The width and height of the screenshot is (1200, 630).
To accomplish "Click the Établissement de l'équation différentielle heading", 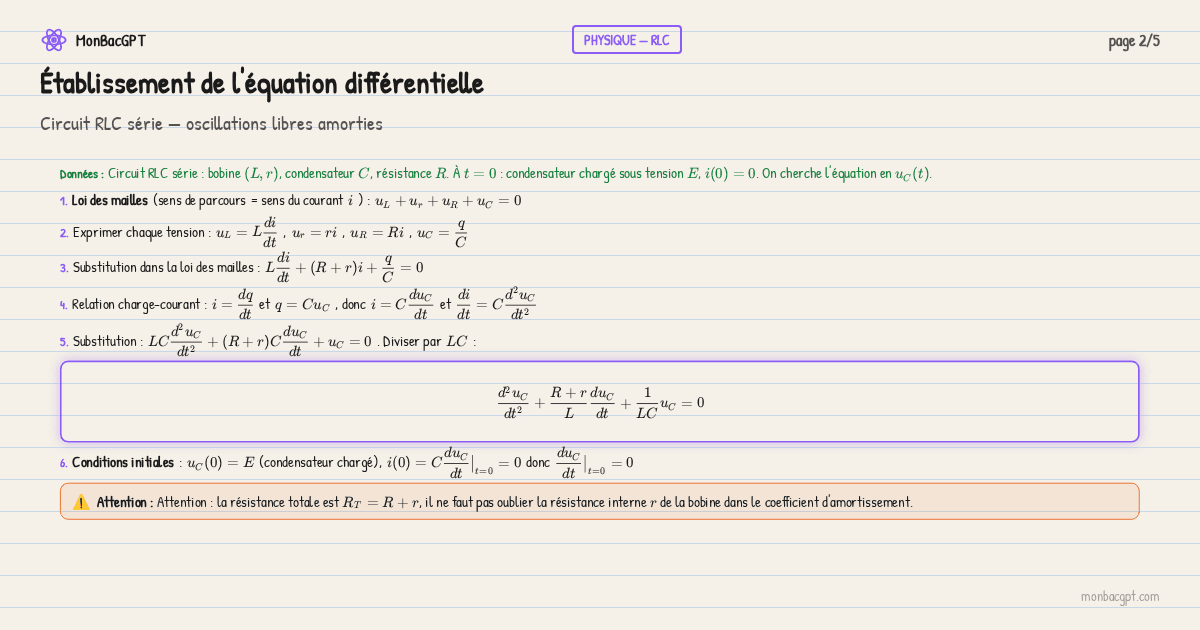I will click(x=261, y=84).
